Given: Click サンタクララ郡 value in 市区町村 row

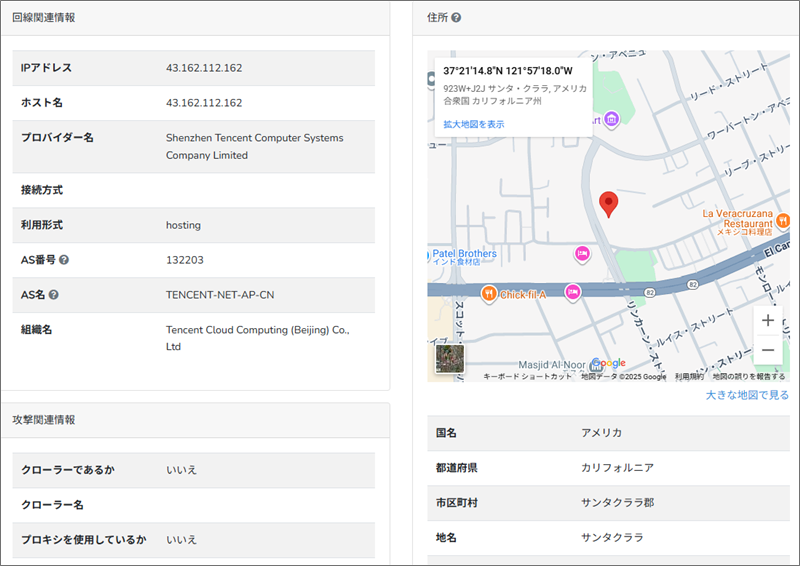Looking at the screenshot, I should (x=617, y=502).
